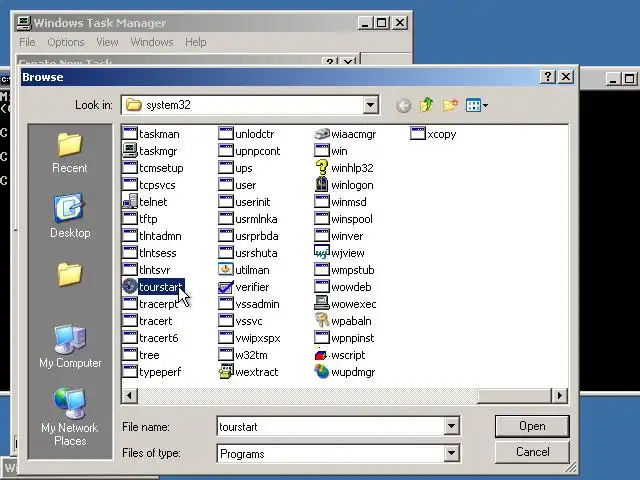Click the verifier checkmark icon
Image resolution: width=640 pixels, height=480 pixels.
(226, 287)
